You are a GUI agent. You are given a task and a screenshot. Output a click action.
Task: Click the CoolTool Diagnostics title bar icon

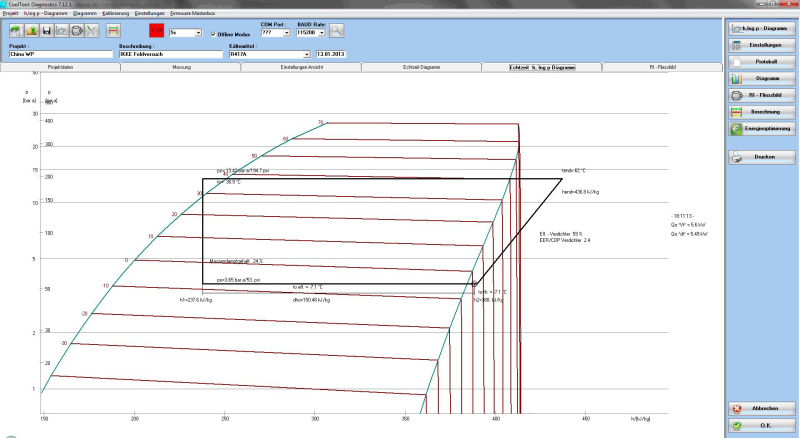[x=4, y=4]
